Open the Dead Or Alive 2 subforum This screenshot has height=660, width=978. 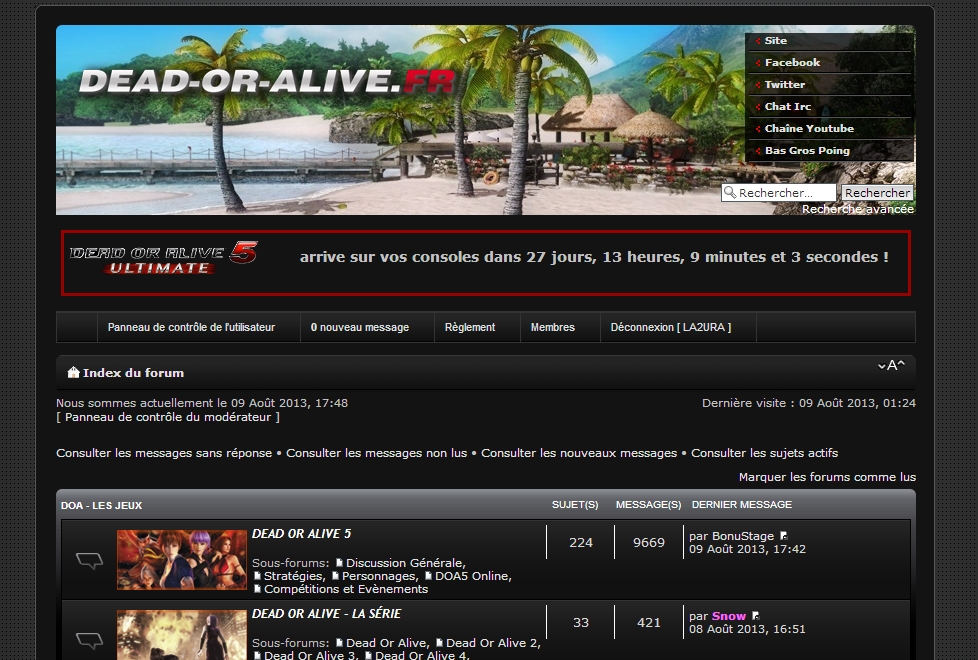[x=493, y=643]
